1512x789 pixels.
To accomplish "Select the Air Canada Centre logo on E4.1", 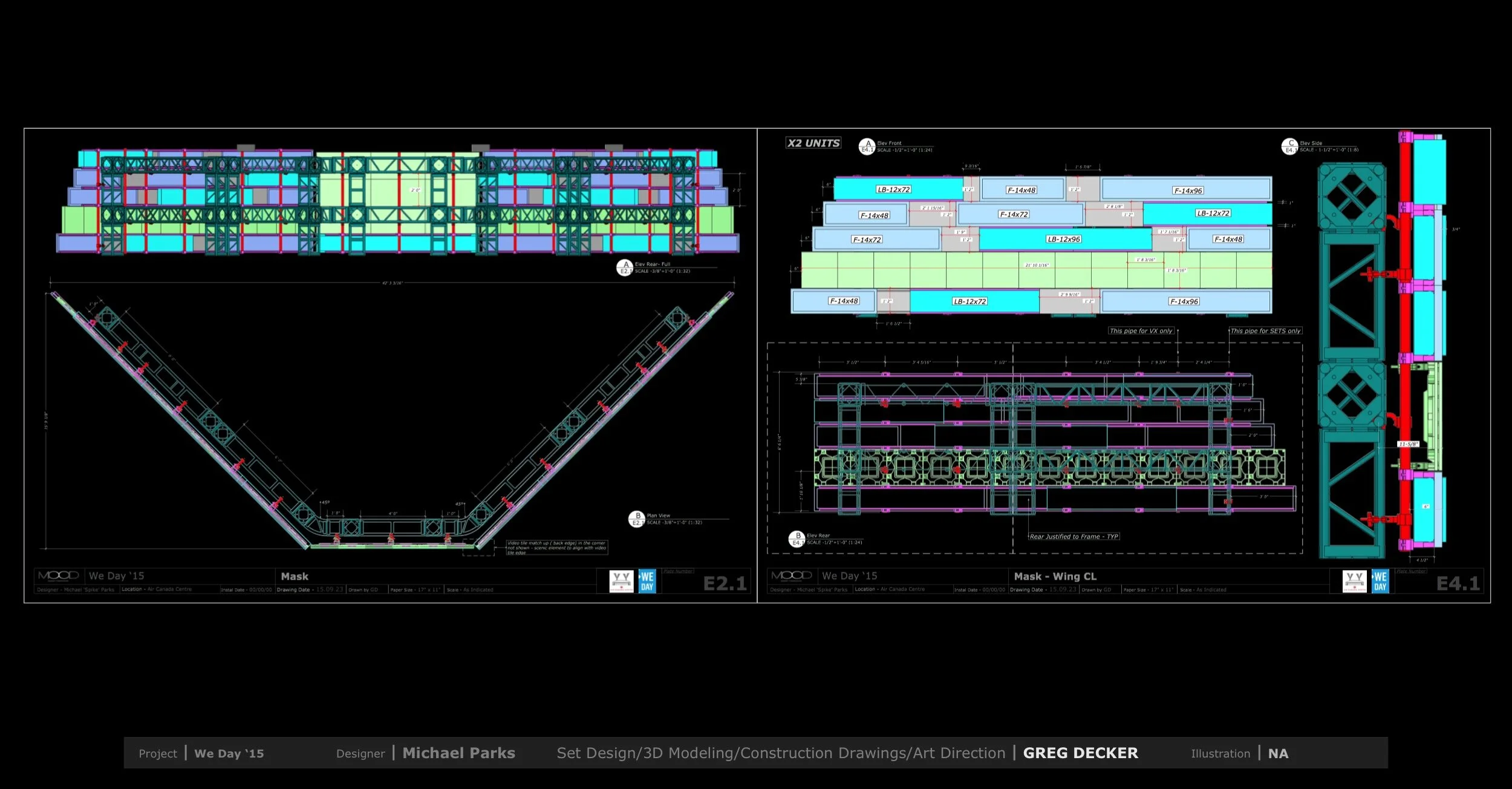I will [1355, 581].
